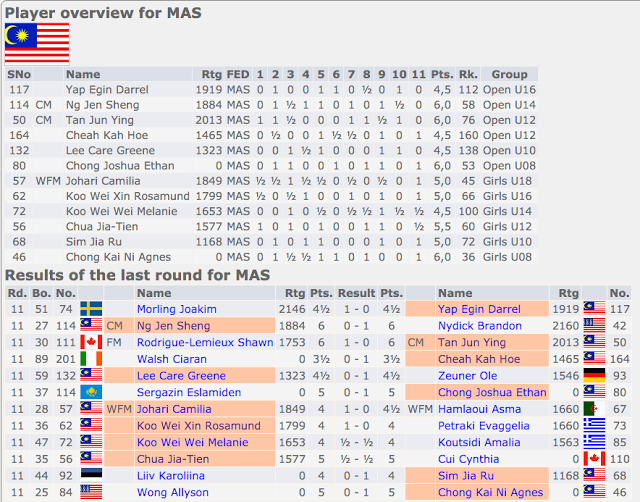Screen dimensions: 640x502
Task: Click Kazakhstan flag beside Sergazin Eslamiden
Action: tap(90, 393)
